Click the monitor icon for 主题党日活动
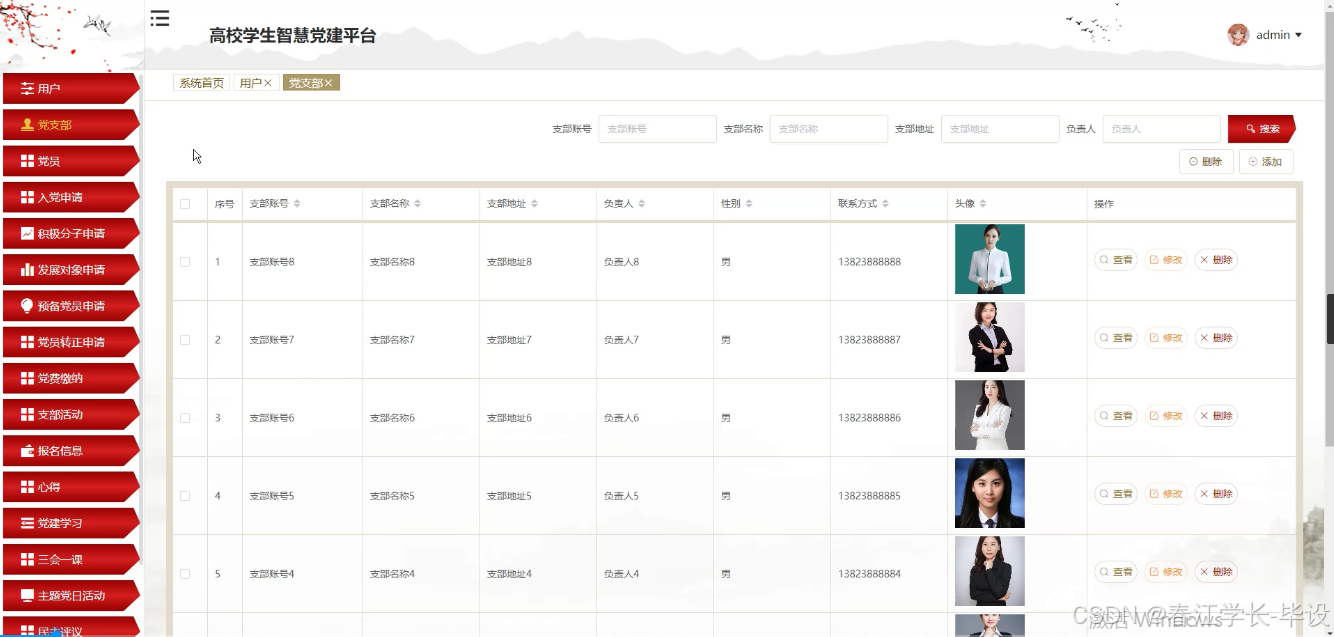Viewport: 1334px width, 637px height. pos(27,595)
